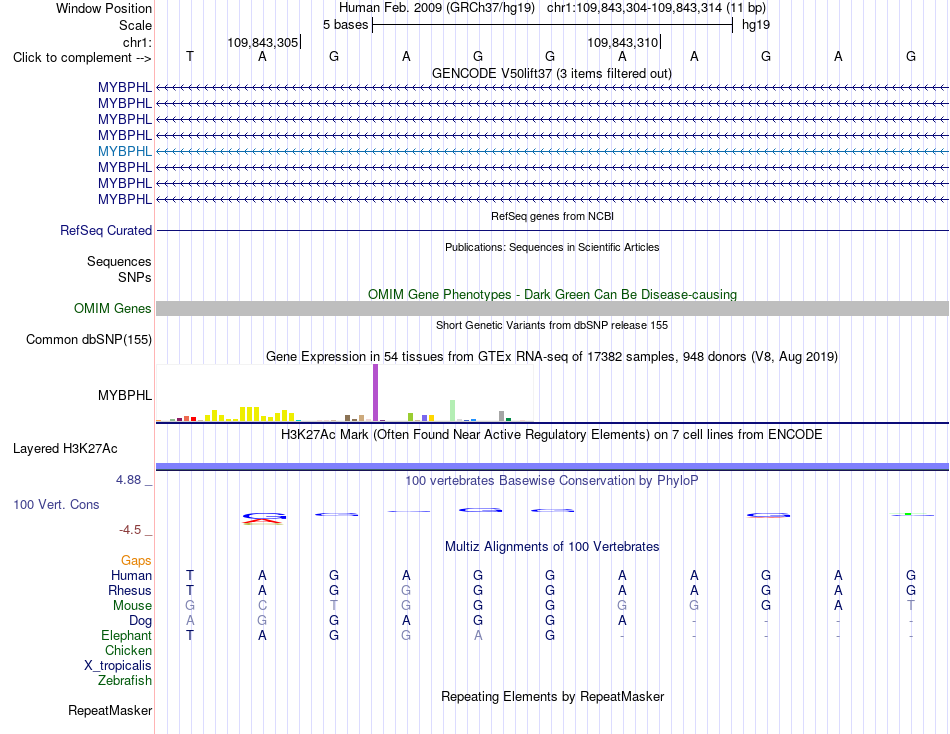Click the RepeatMasker track label
This screenshot has height=734, width=950.
[x=110, y=710]
